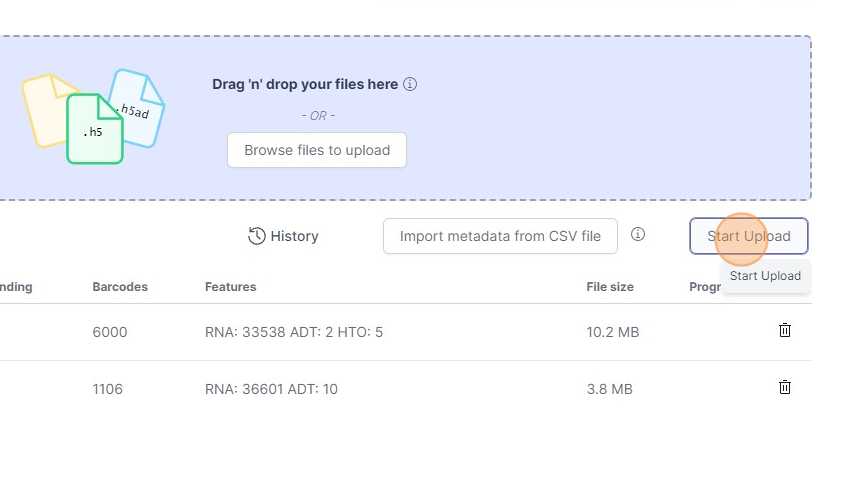Viewport: 860px width, 481px height.
Task: Click the 10.2 MB file size cell
Action: pos(612,332)
